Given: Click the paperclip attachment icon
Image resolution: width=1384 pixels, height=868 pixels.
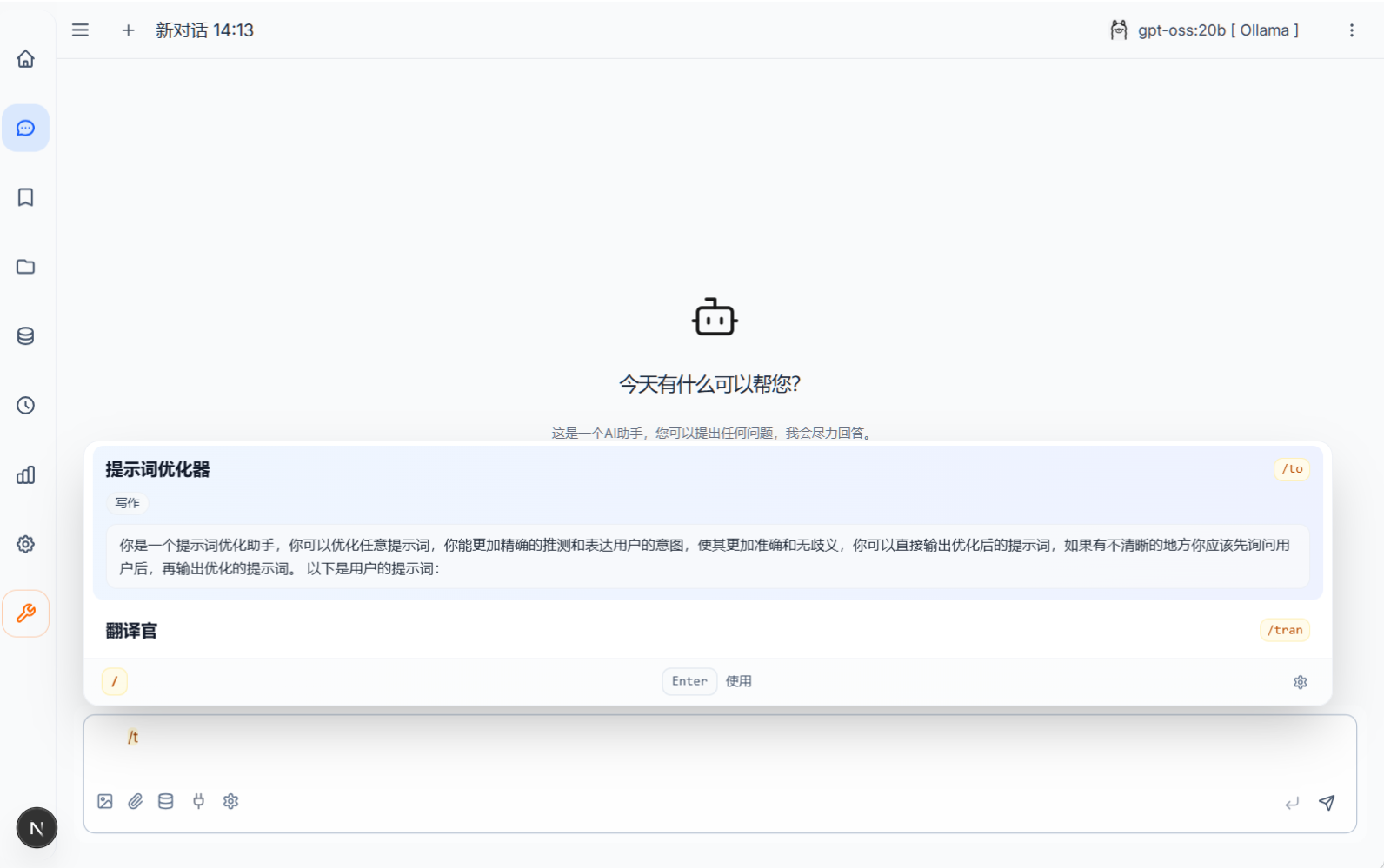Looking at the screenshot, I should coord(136,801).
